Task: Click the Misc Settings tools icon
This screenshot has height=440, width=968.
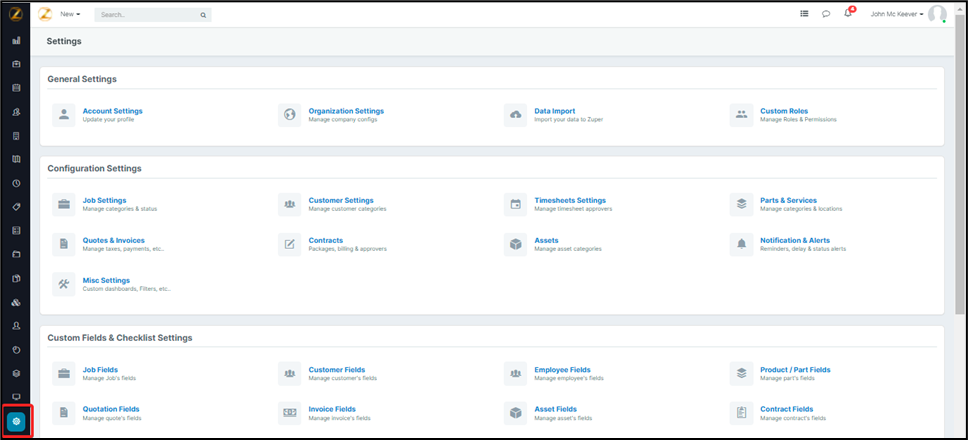Action: (64, 284)
